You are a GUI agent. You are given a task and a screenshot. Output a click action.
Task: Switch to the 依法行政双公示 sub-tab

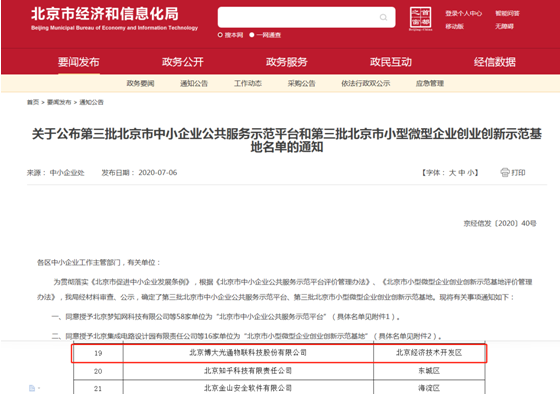pos(365,83)
